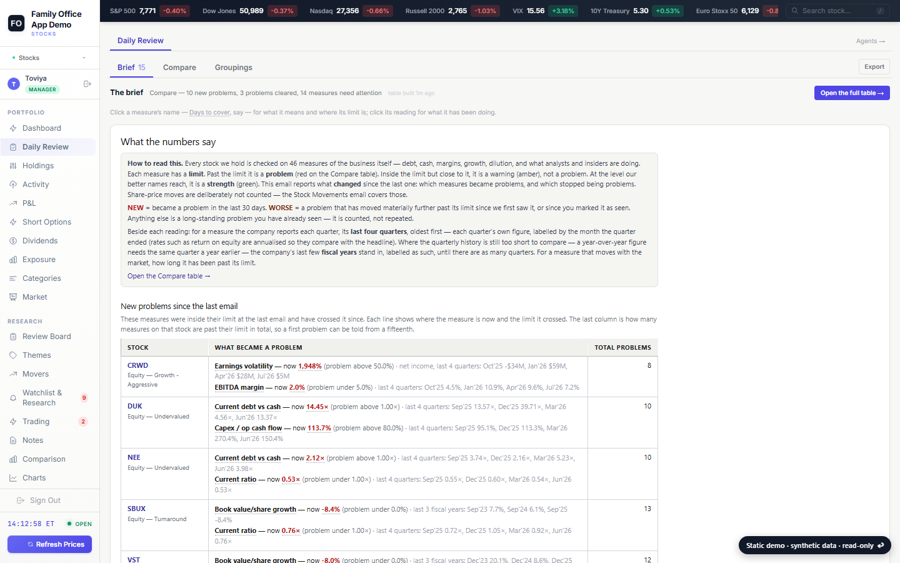Click the Themes tag icon
The image size is (900, 563).
coord(13,355)
